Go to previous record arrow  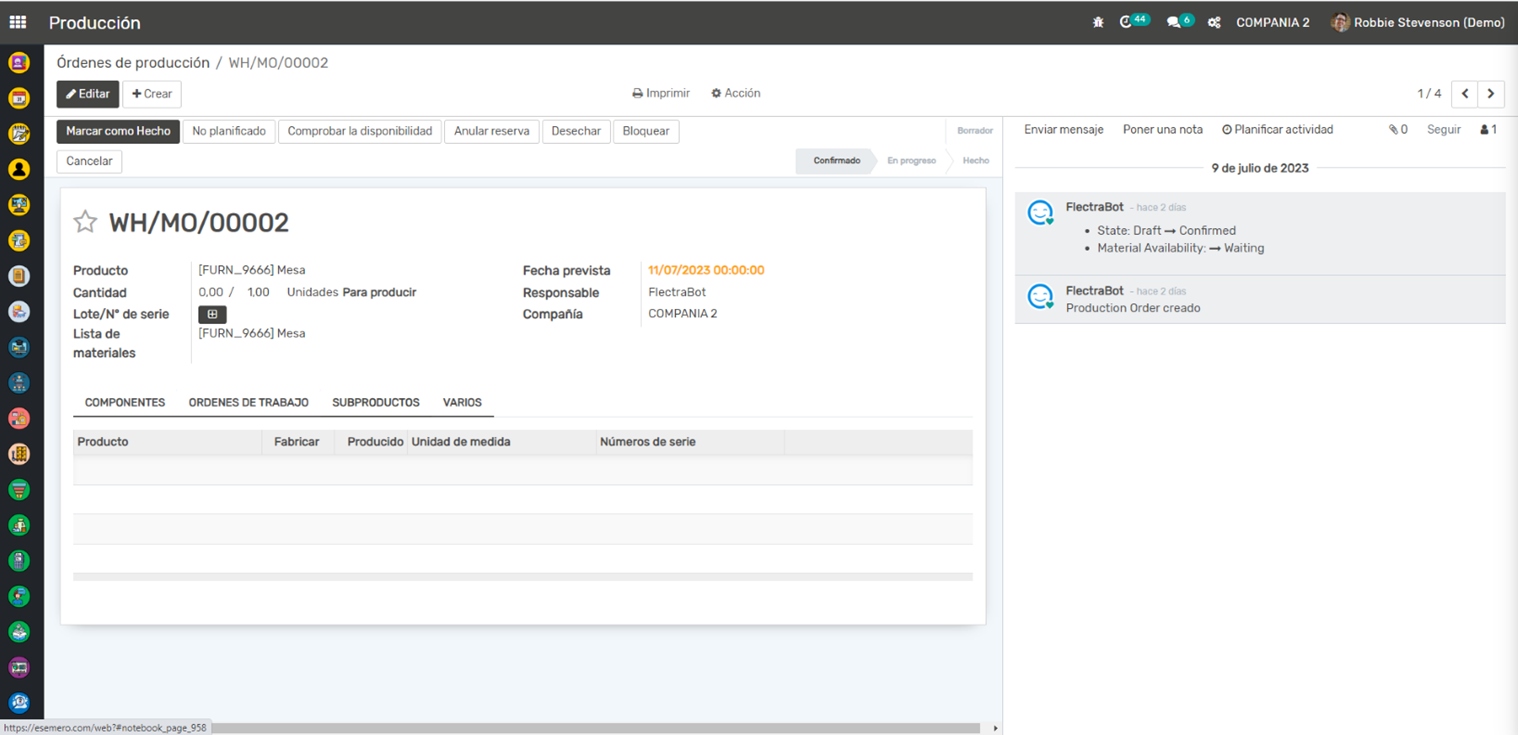click(x=1464, y=94)
